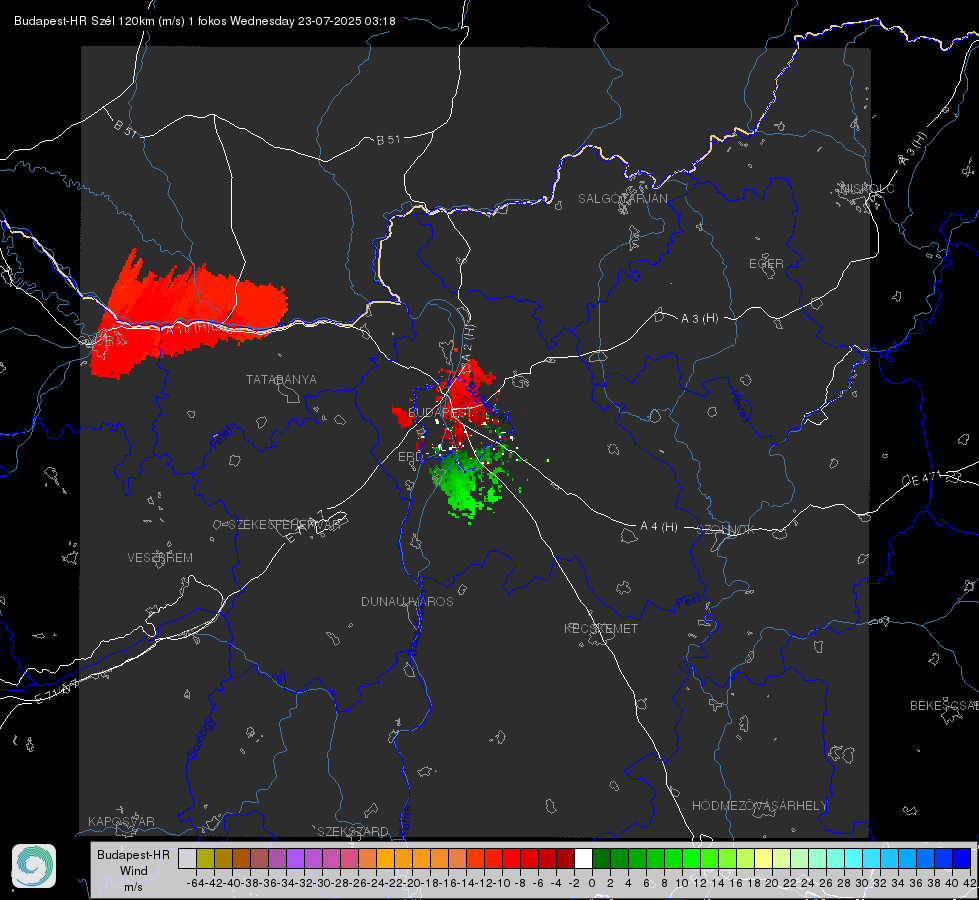Image resolution: width=979 pixels, height=900 pixels.
Task: Click the EGER city label
Action: 766,264
